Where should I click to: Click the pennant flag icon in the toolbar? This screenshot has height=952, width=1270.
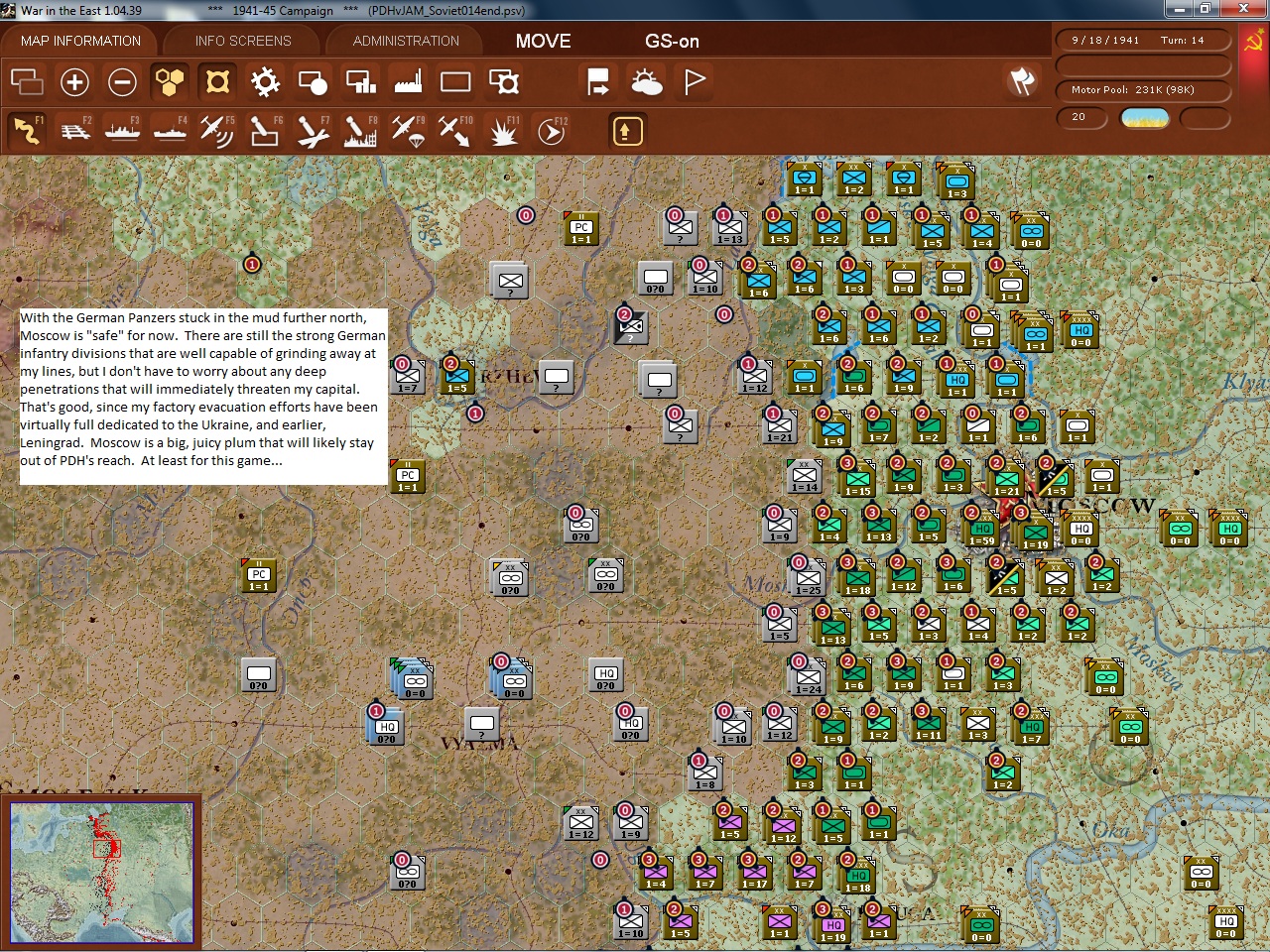point(695,81)
